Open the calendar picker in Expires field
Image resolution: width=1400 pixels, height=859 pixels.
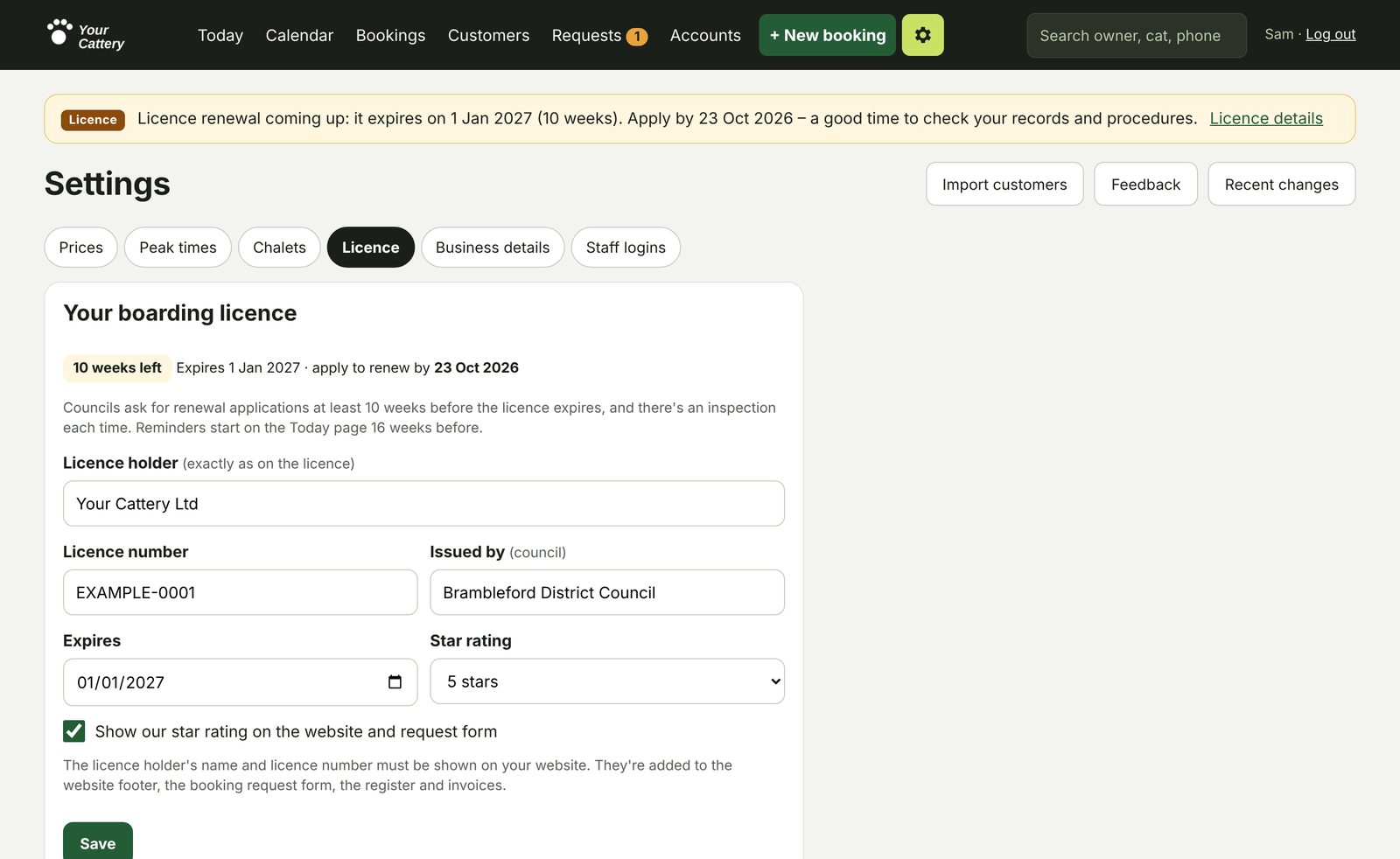(x=395, y=682)
